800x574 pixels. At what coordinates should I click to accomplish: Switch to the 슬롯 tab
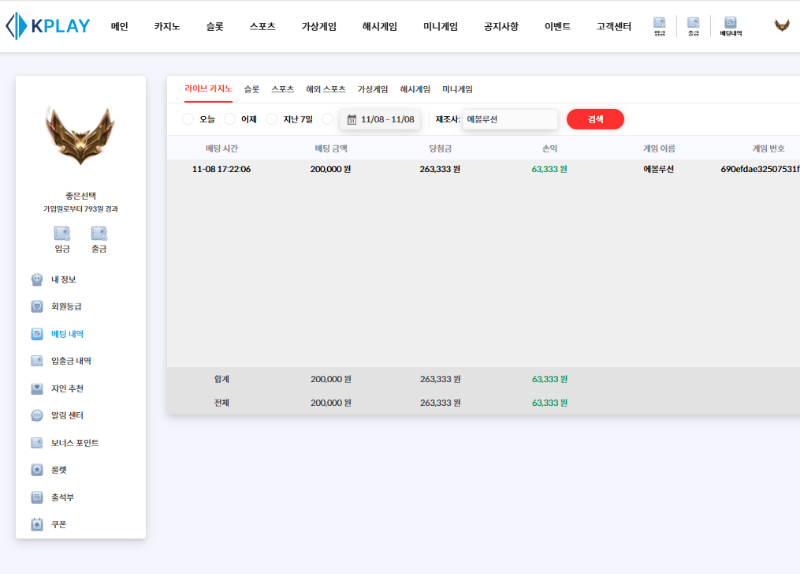click(x=251, y=89)
